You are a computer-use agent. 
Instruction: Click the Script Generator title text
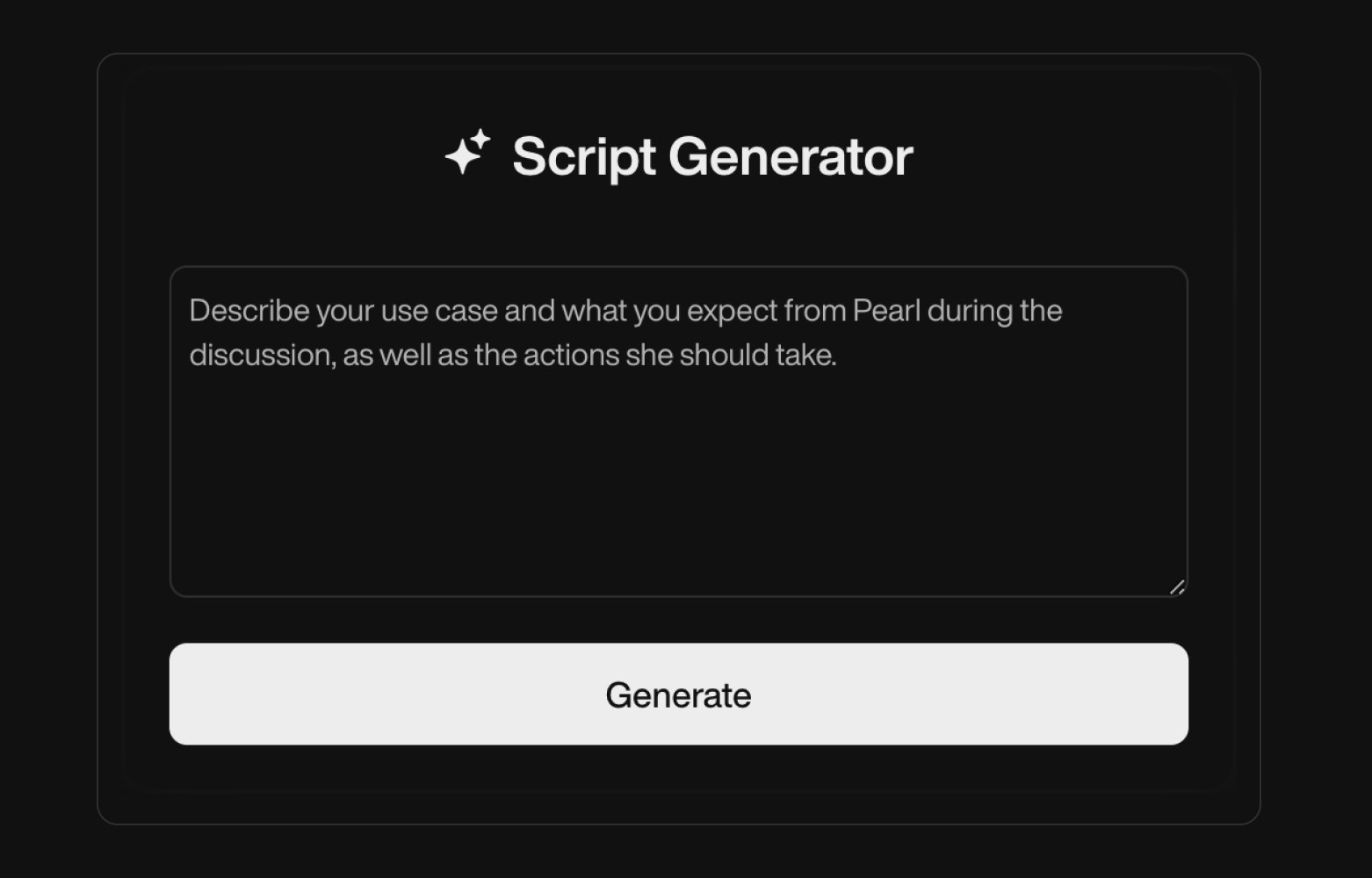click(713, 156)
